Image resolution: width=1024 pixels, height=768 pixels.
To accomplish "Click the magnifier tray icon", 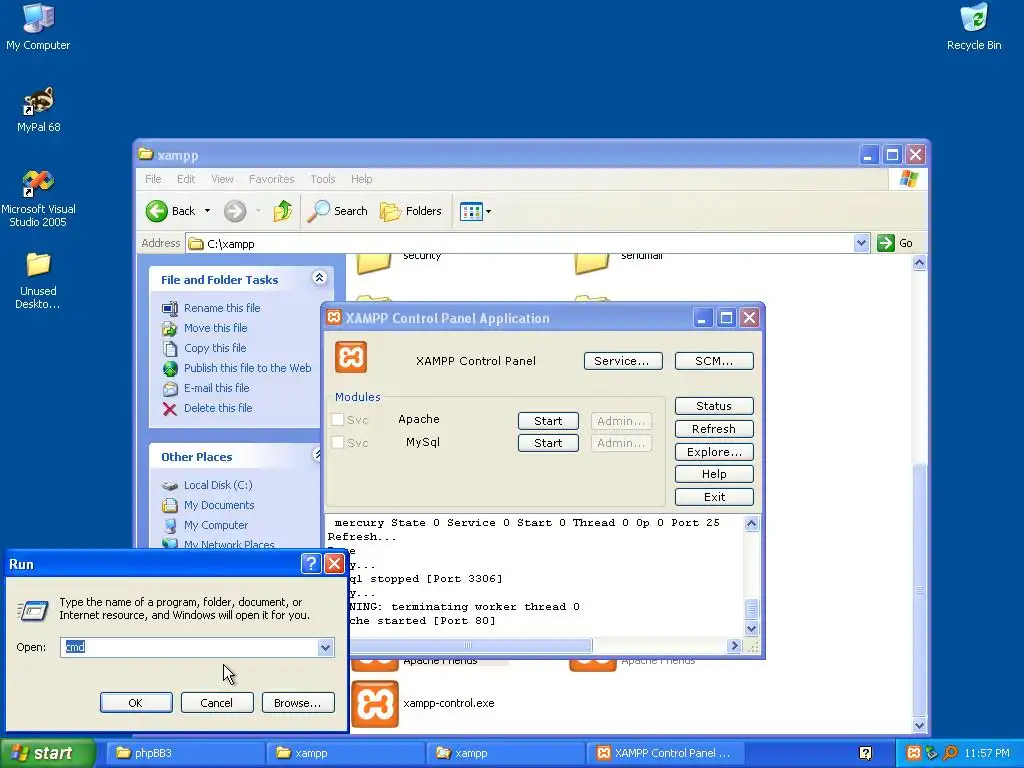I will click(950, 753).
